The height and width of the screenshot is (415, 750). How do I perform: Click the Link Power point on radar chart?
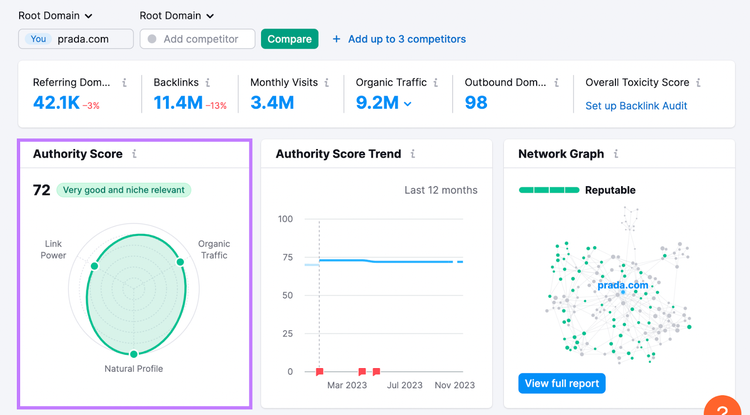(95, 266)
